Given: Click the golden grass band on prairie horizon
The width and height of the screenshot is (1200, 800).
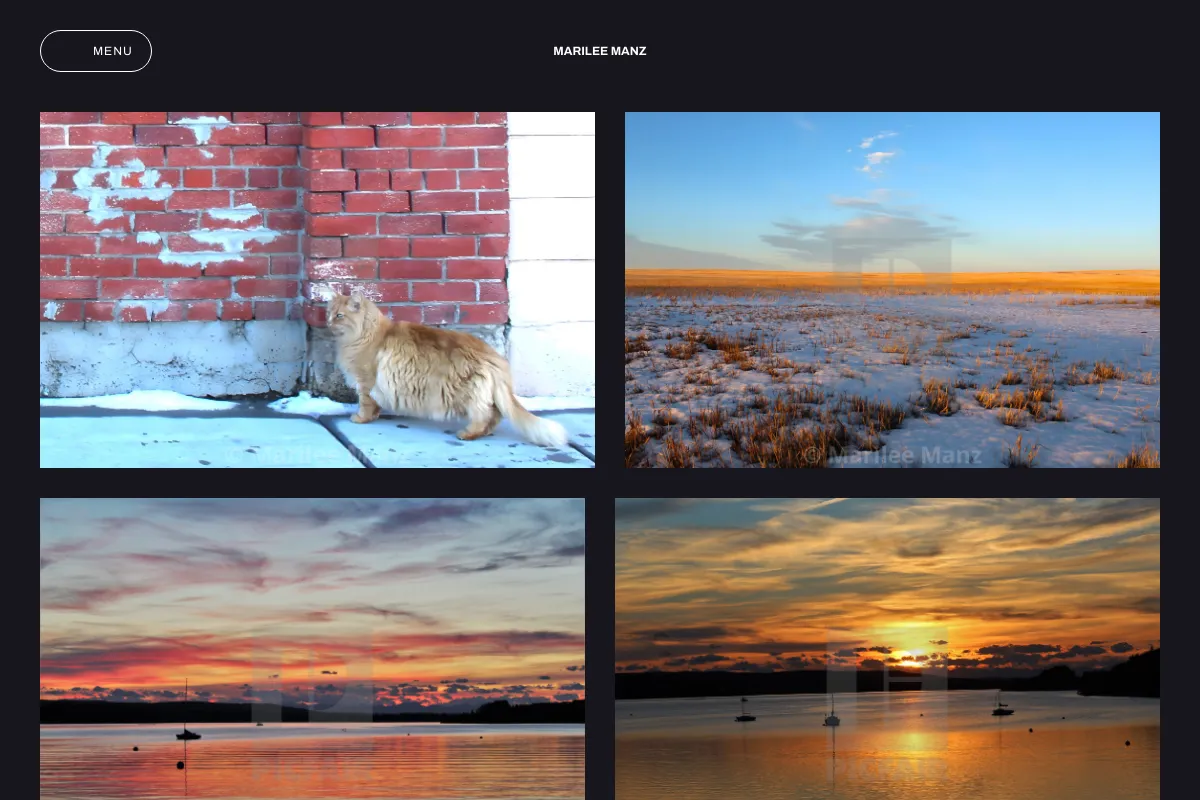Looking at the screenshot, I should (x=892, y=281).
